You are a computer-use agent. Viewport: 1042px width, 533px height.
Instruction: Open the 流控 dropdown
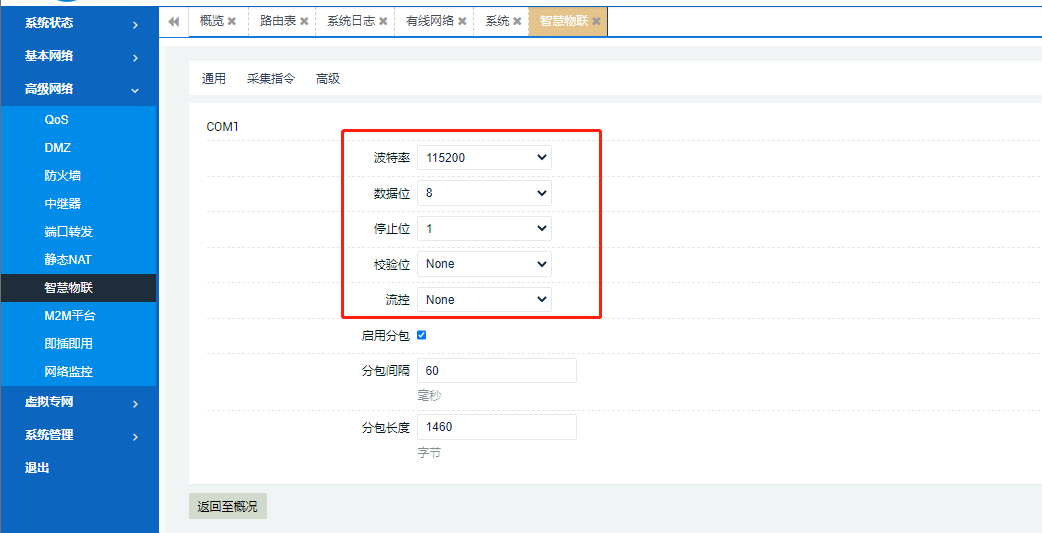pos(484,299)
